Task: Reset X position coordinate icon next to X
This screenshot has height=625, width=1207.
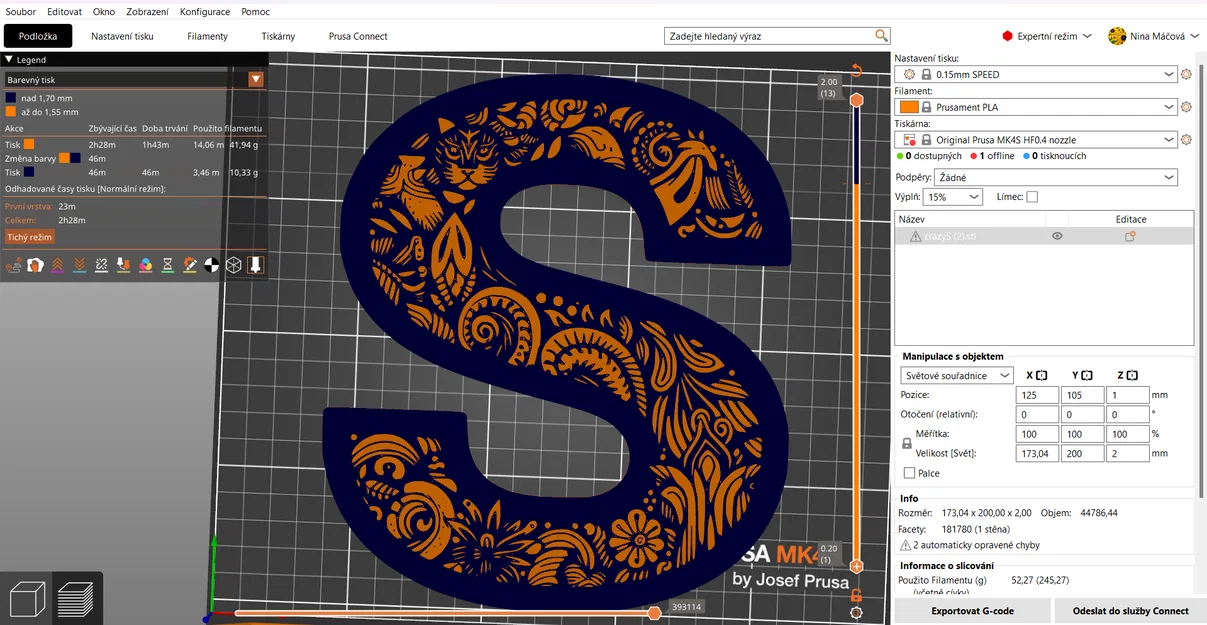Action: click(x=1042, y=375)
